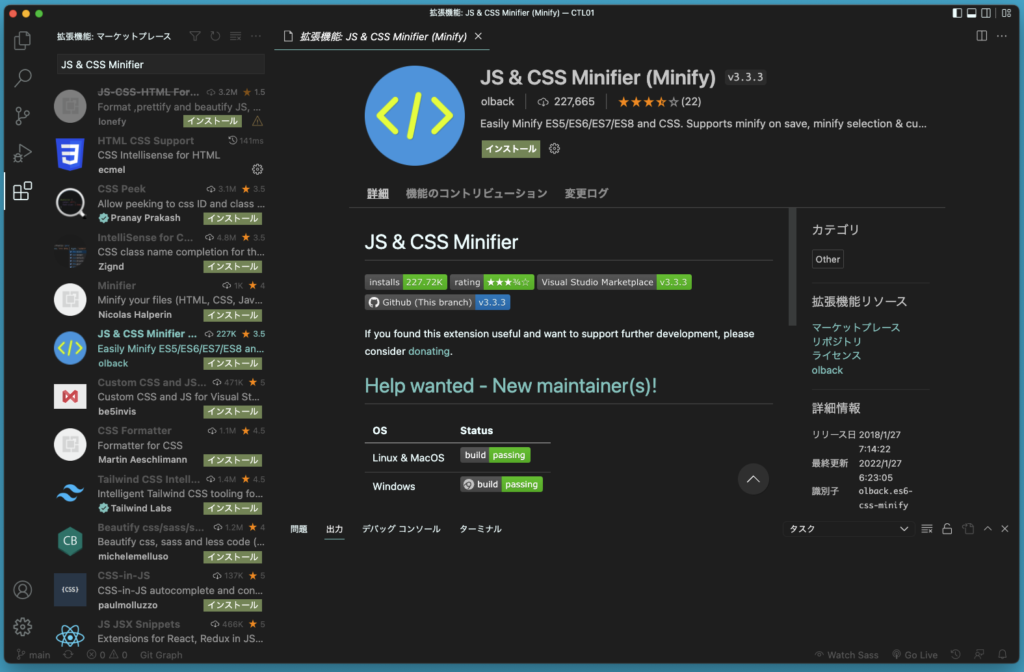The width and height of the screenshot is (1024, 672).
Task: Open gear settings for HTML CSS Support
Action: (x=257, y=169)
